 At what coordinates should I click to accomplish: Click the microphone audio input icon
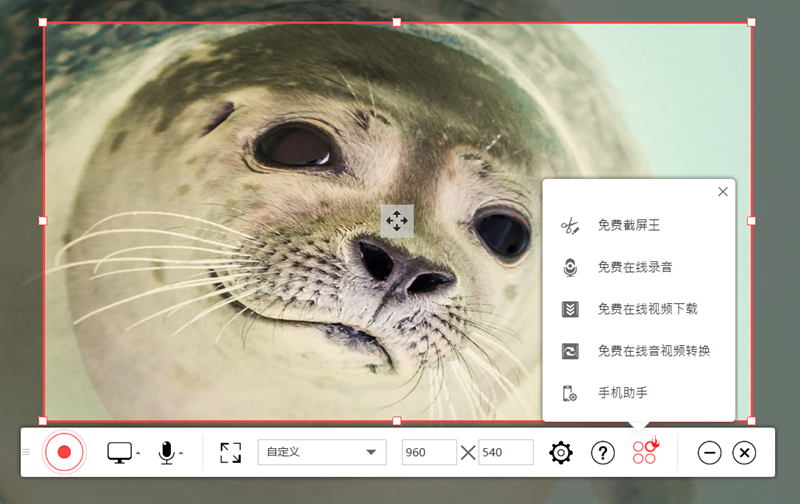point(167,452)
